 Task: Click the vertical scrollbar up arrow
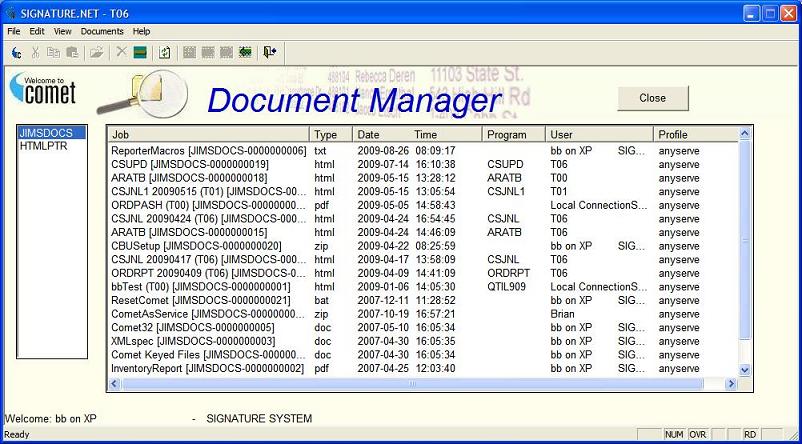coord(745,134)
